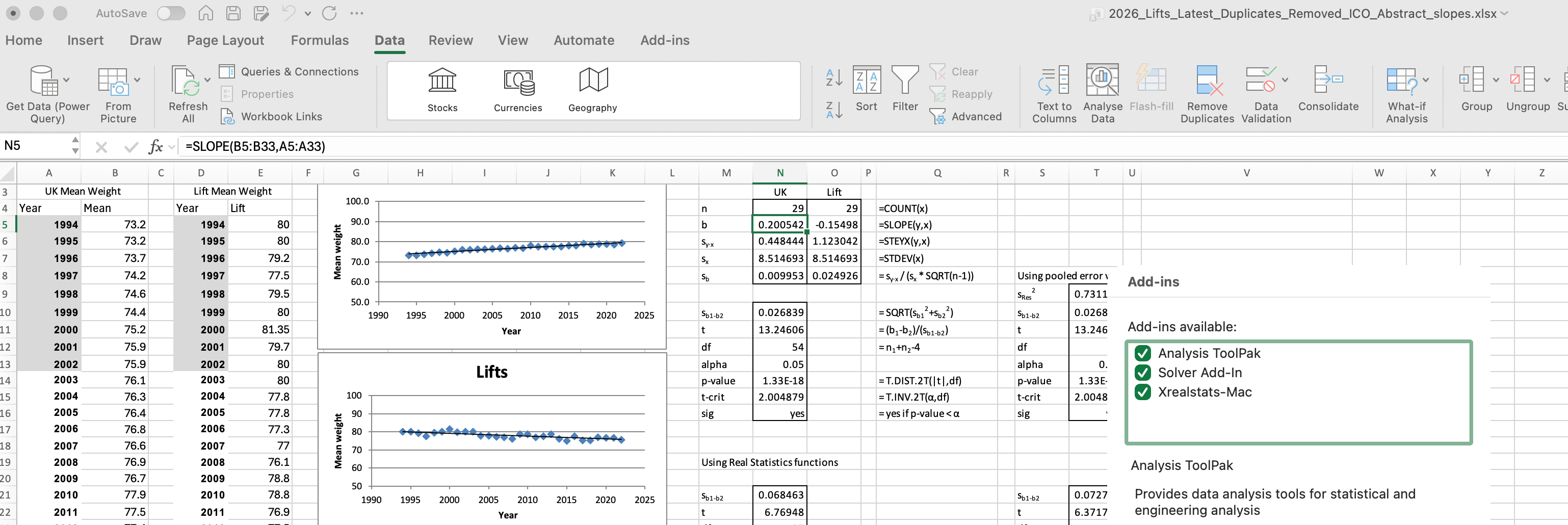Expand the Data Validation dropdown arrow

1285,80
